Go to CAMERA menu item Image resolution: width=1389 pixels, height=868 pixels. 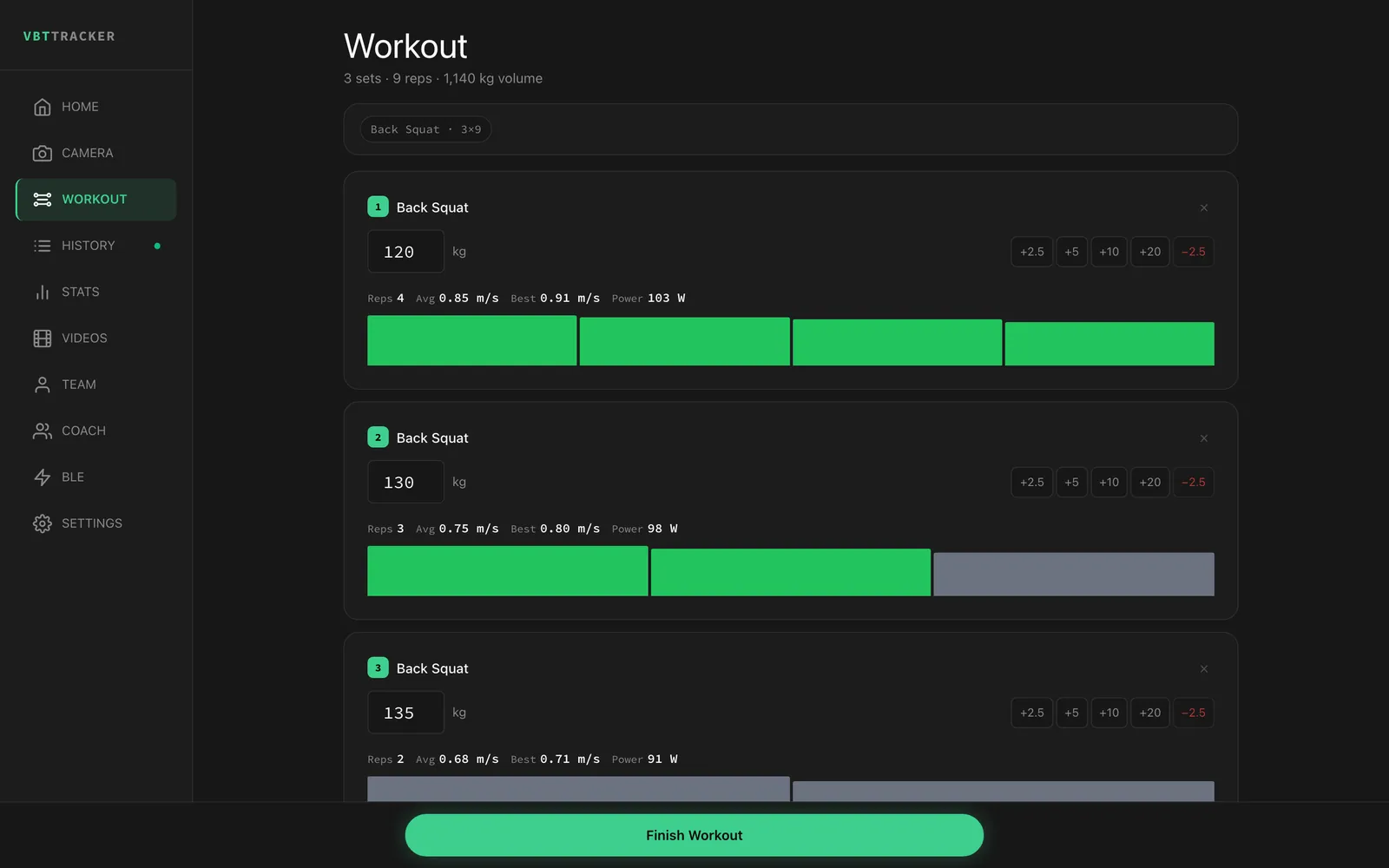tap(95, 153)
